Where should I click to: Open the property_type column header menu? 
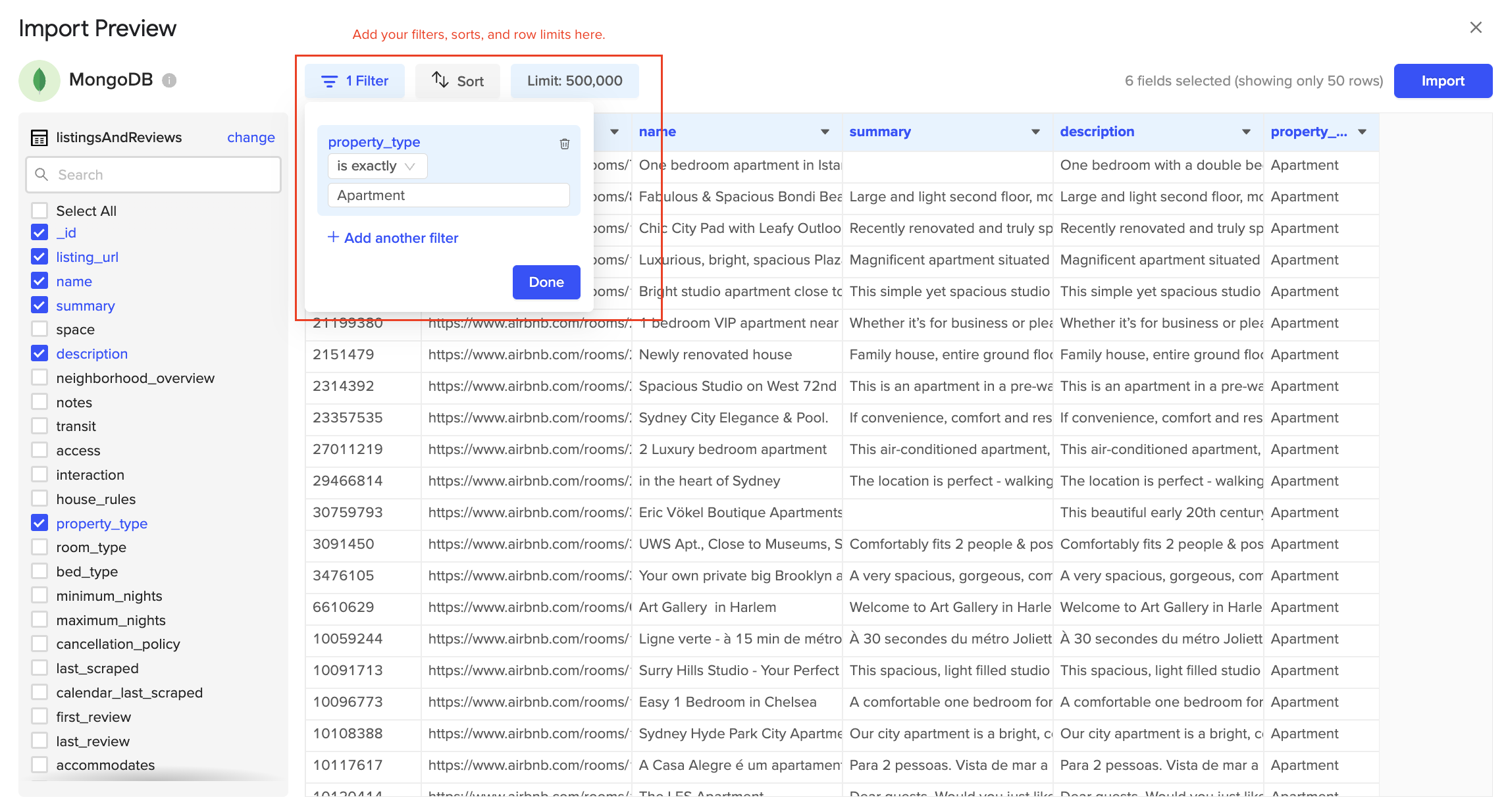click(x=1362, y=132)
